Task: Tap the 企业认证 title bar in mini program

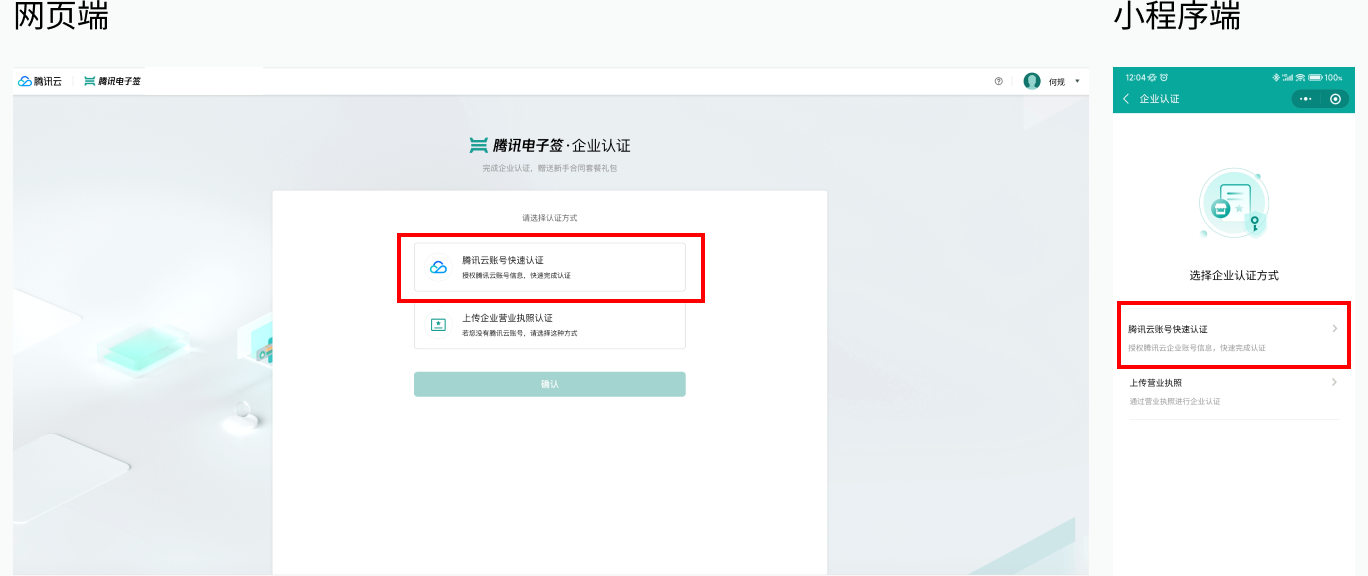Action: (x=1160, y=99)
